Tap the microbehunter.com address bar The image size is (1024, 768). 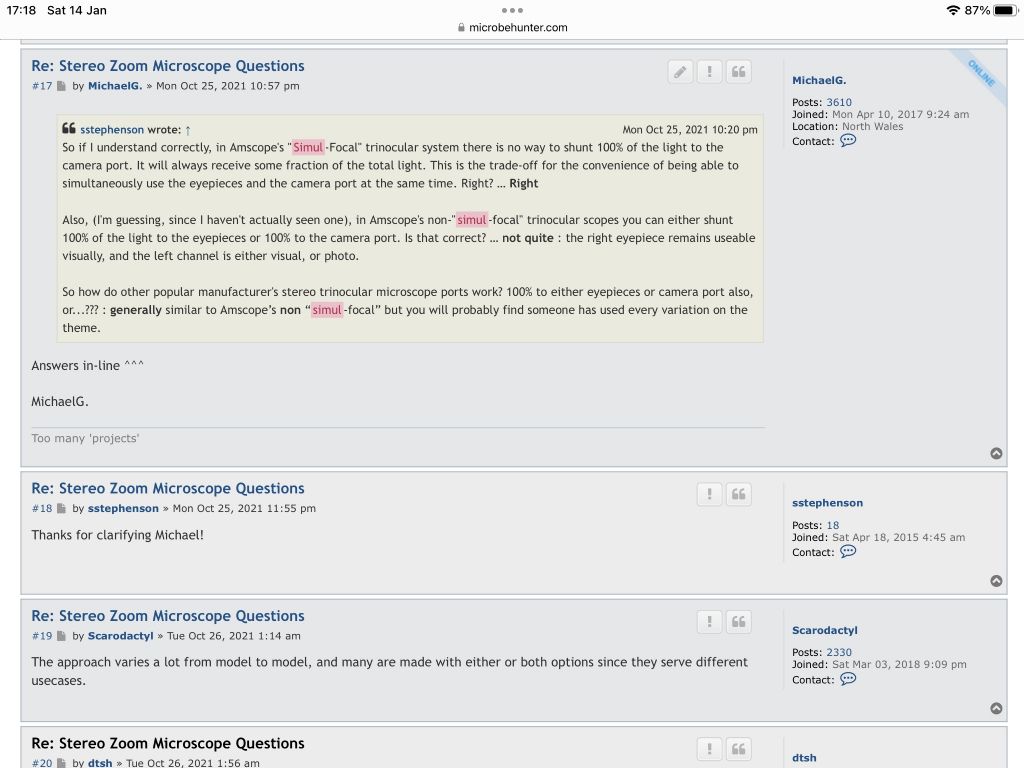pyautogui.click(x=512, y=27)
